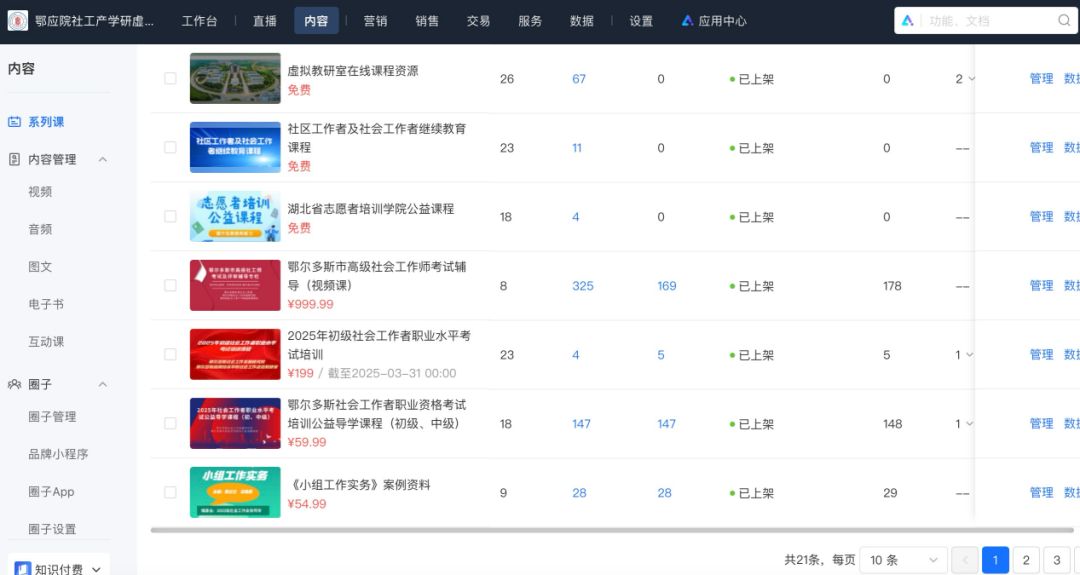Open the 数据 top navigation tab

coord(581,21)
